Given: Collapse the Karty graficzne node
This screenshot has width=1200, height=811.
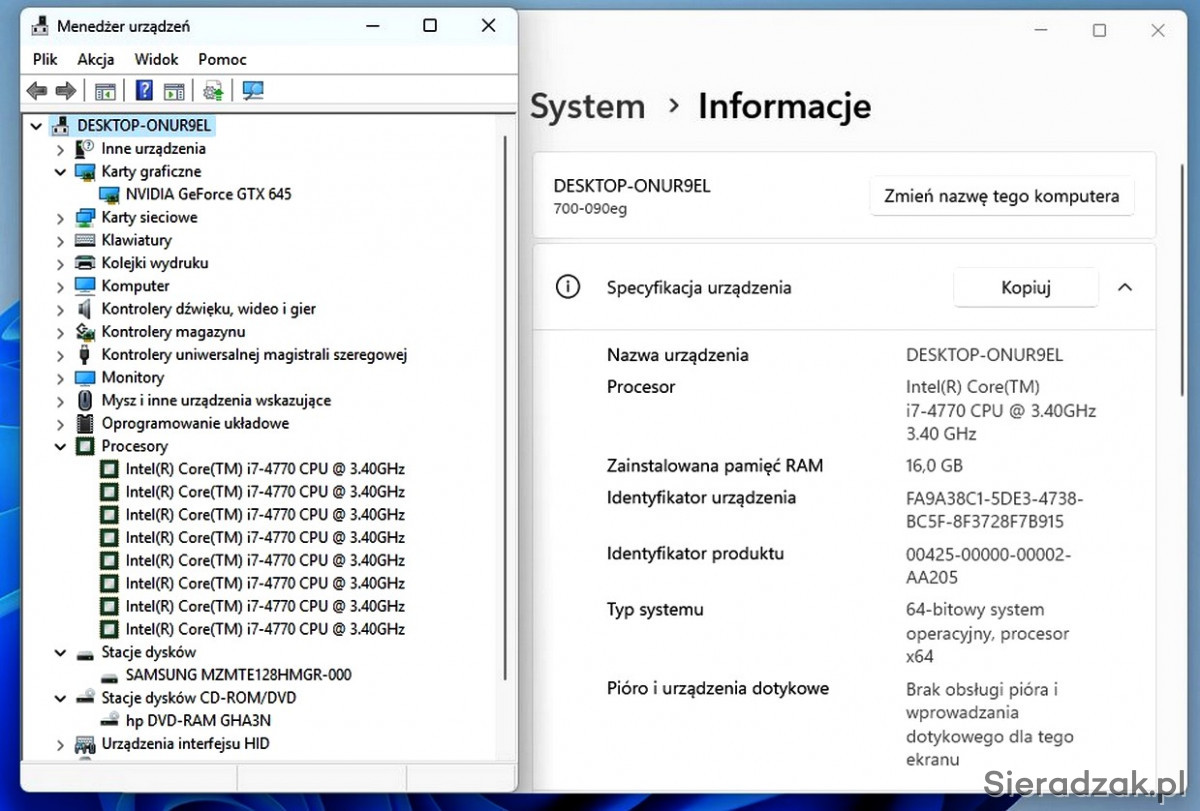Looking at the screenshot, I should click(x=61, y=172).
